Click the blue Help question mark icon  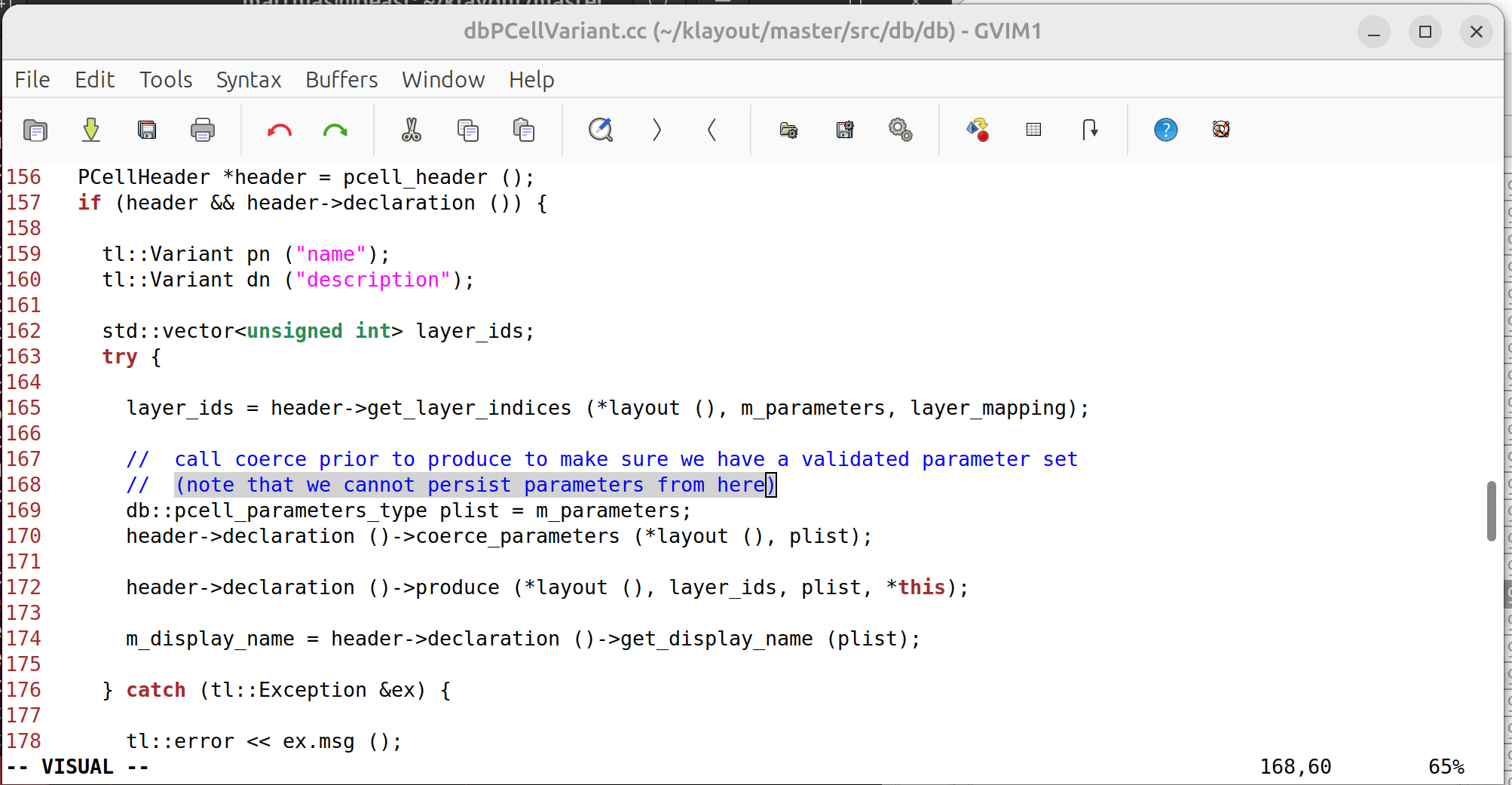click(1165, 130)
